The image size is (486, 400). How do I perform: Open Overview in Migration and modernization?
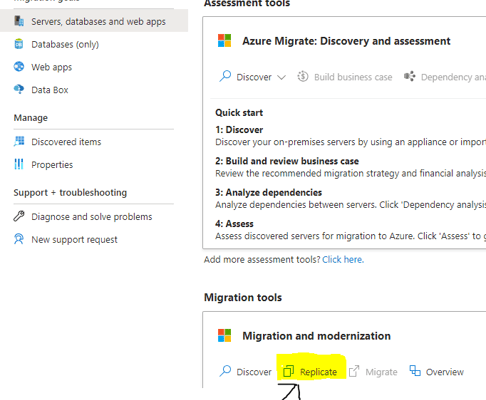click(x=437, y=371)
